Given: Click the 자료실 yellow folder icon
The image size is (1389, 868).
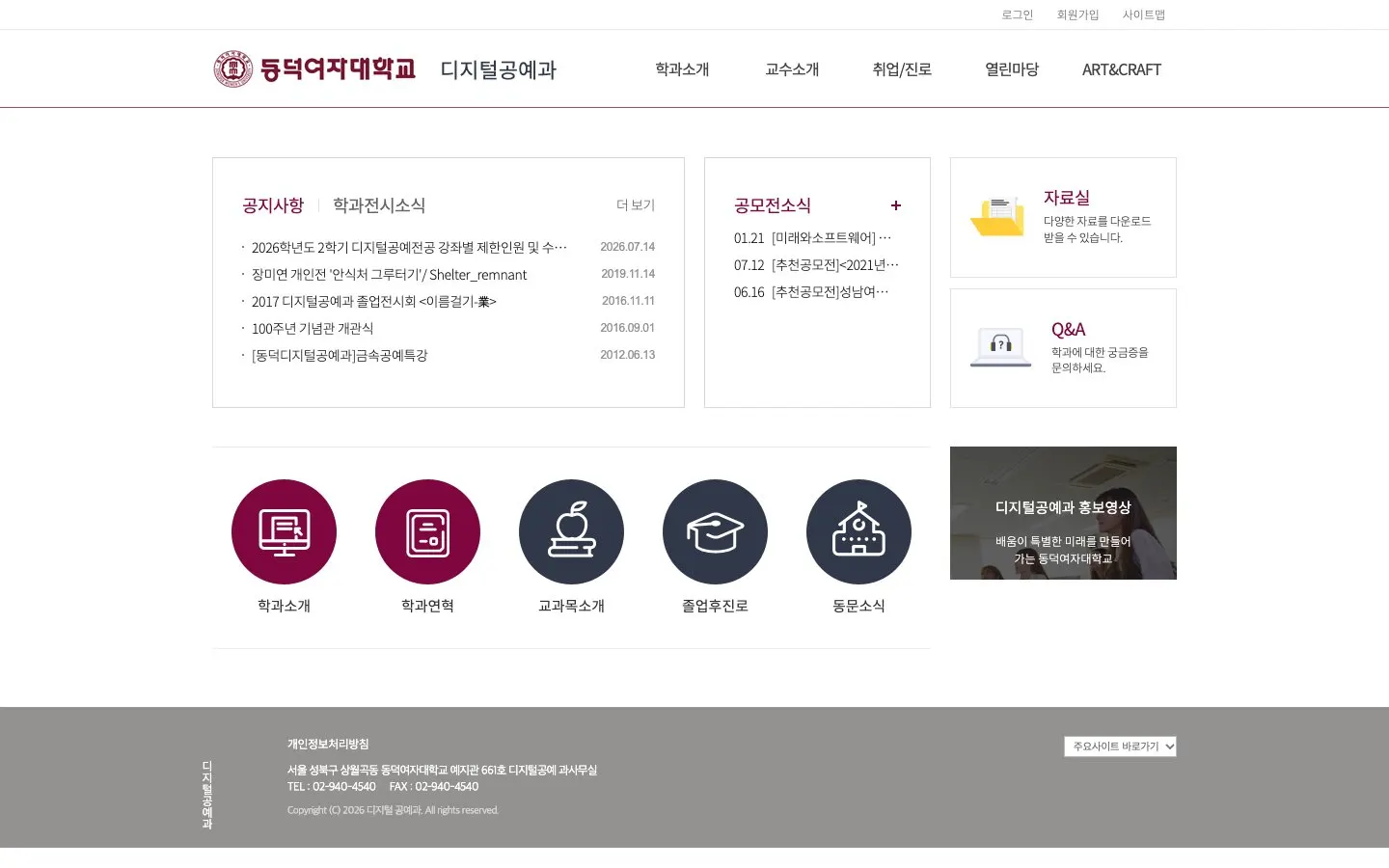Looking at the screenshot, I should tap(997, 216).
